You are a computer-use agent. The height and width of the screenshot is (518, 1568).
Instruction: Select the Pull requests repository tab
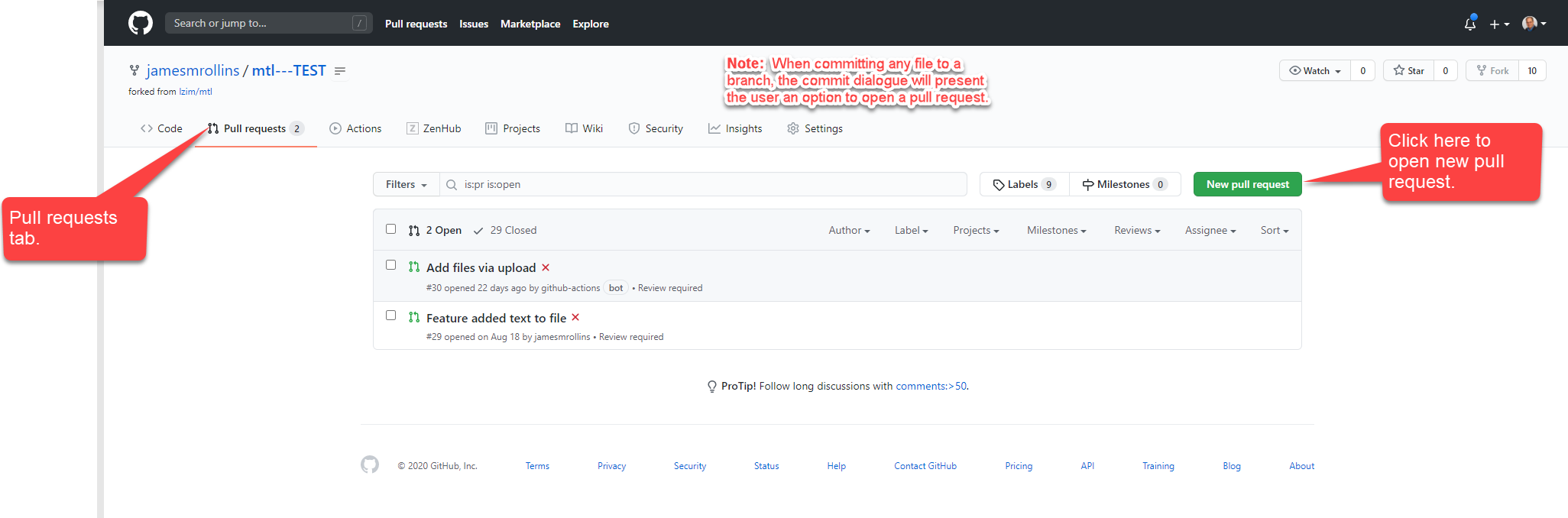pos(256,128)
